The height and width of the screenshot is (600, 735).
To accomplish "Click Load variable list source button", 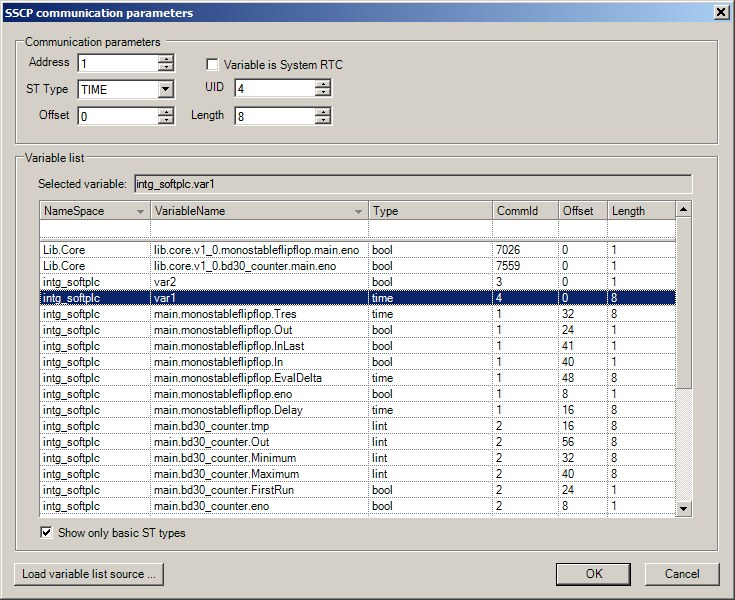I will 89,574.
